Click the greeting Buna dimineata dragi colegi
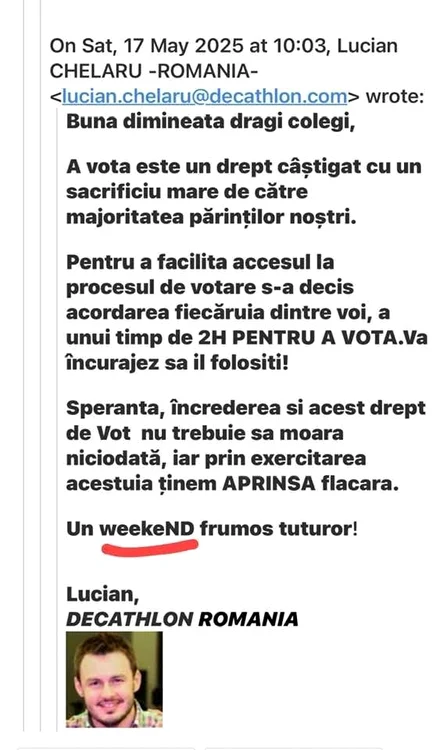The image size is (443, 750). 210,121
